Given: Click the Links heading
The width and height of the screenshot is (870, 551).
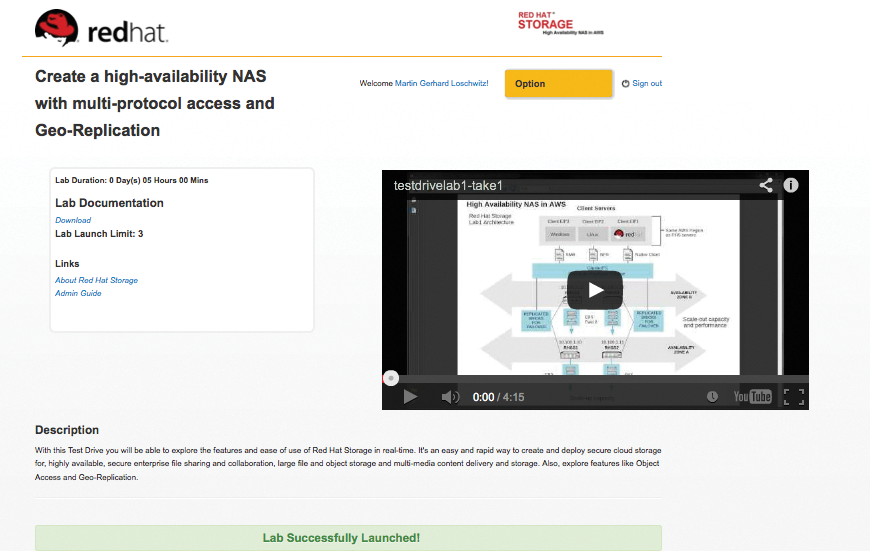Looking at the screenshot, I should [x=67, y=264].
